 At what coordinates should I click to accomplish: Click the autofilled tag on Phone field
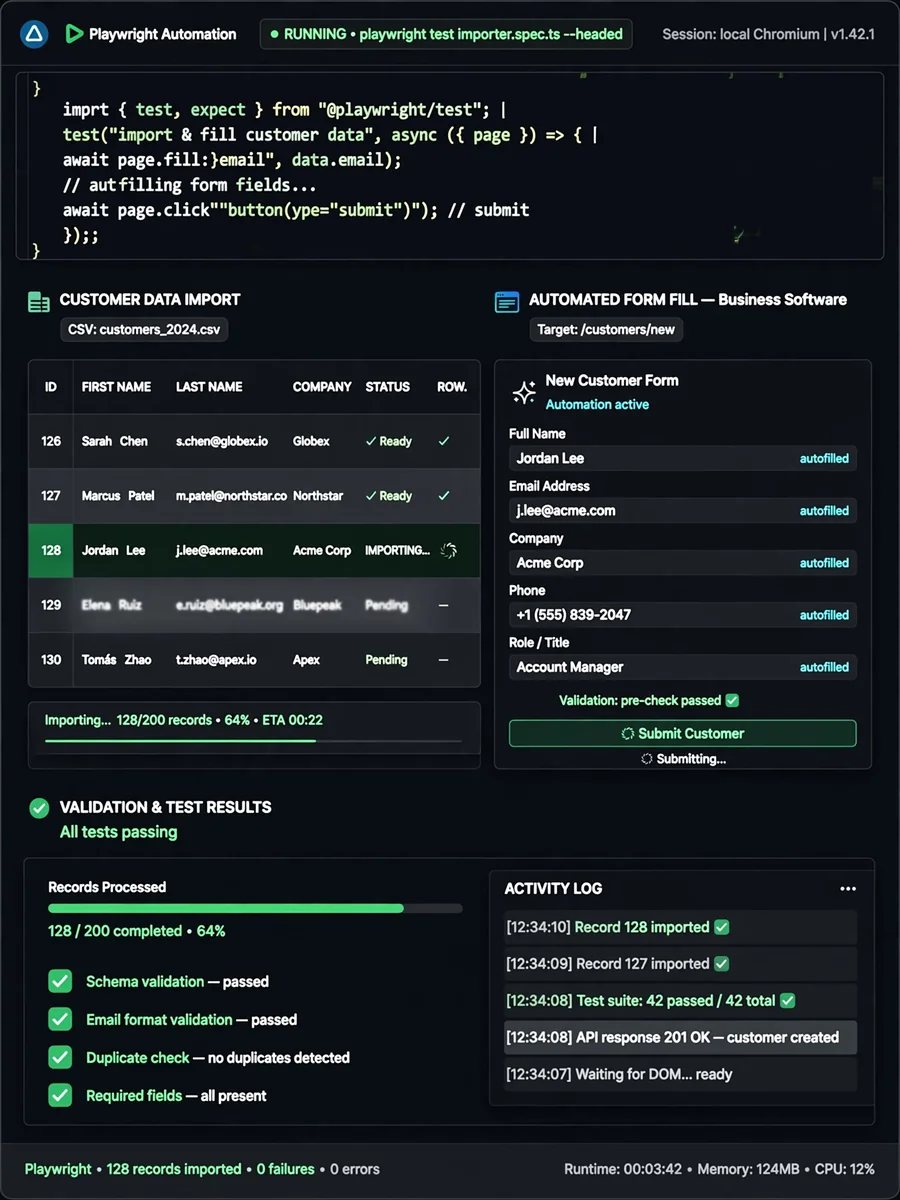pyautogui.click(x=824, y=615)
